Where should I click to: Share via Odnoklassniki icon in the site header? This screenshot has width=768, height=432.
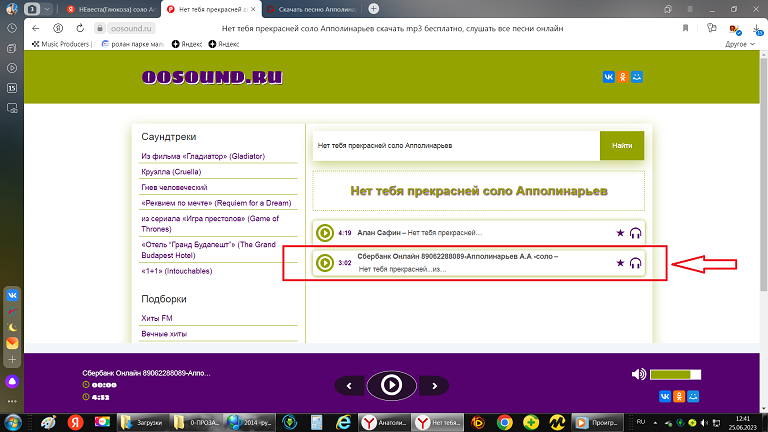click(x=623, y=77)
